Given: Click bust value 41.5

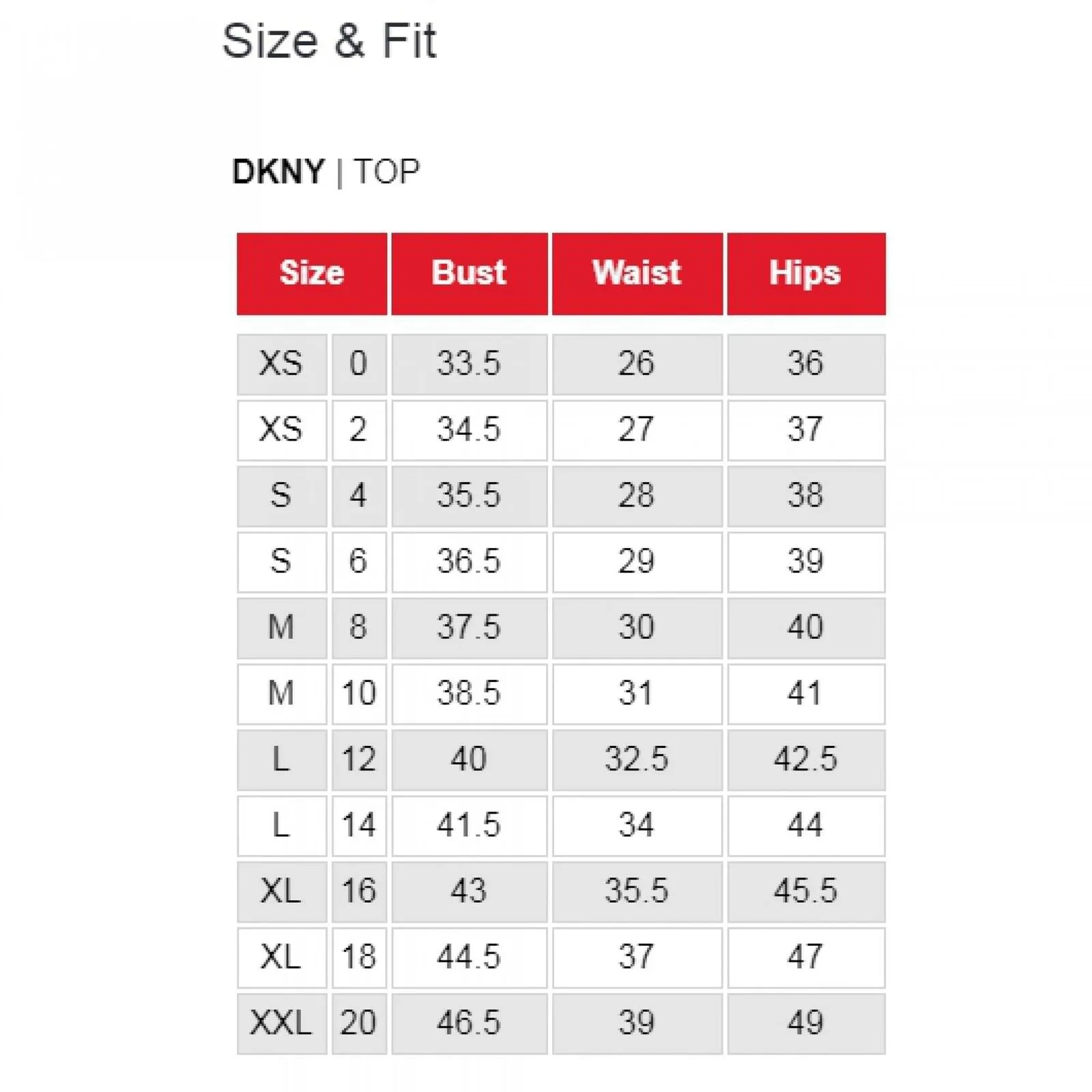Looking at the screenshot, I should 470,826.
